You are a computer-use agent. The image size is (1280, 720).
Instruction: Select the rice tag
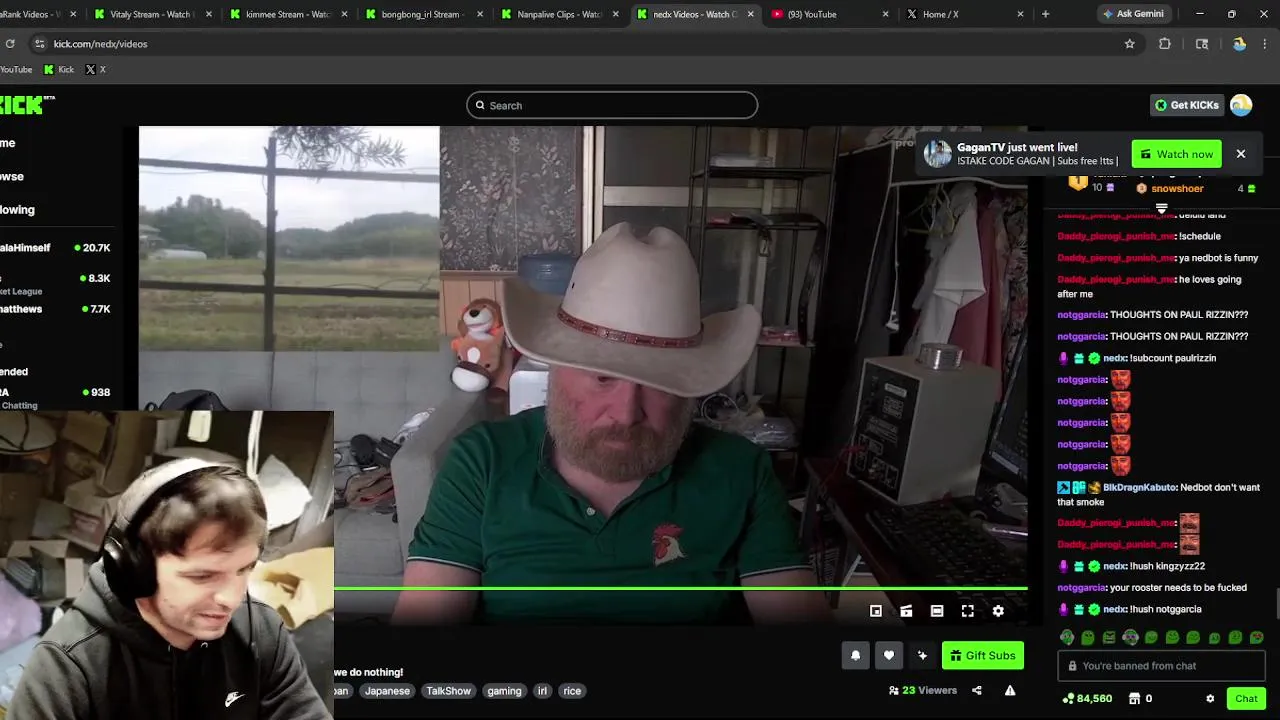tap(572, 691)
